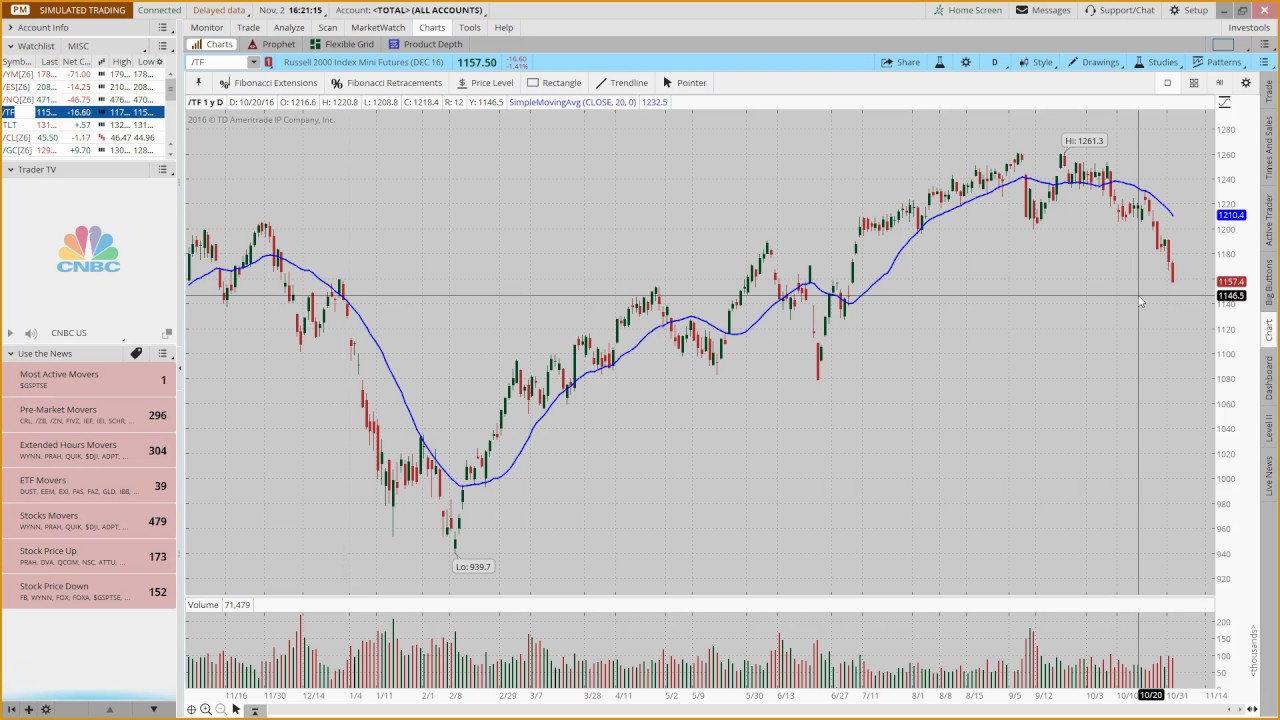1280x720 pixels.
Task: Open the Trade main tab
Action: point(248,28)
